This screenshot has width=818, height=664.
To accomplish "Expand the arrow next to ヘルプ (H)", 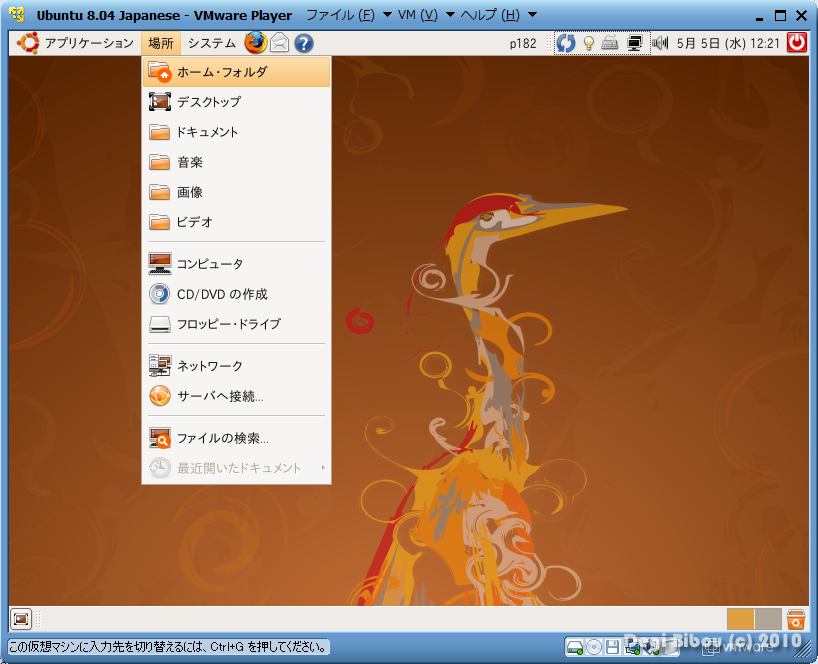I will point(532,15).
